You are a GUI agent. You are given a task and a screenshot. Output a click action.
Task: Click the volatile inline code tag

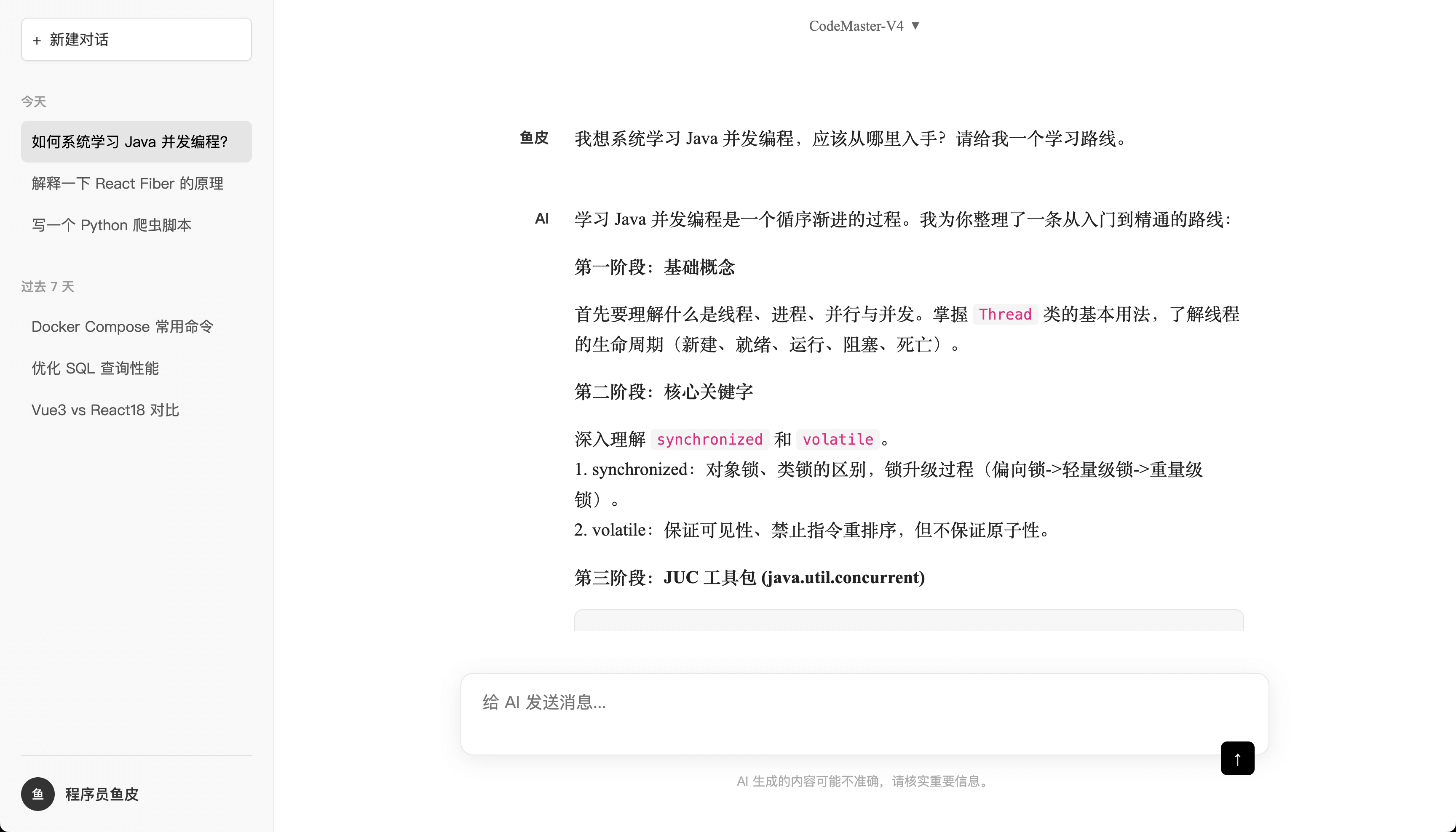click(x=838, y=440)
